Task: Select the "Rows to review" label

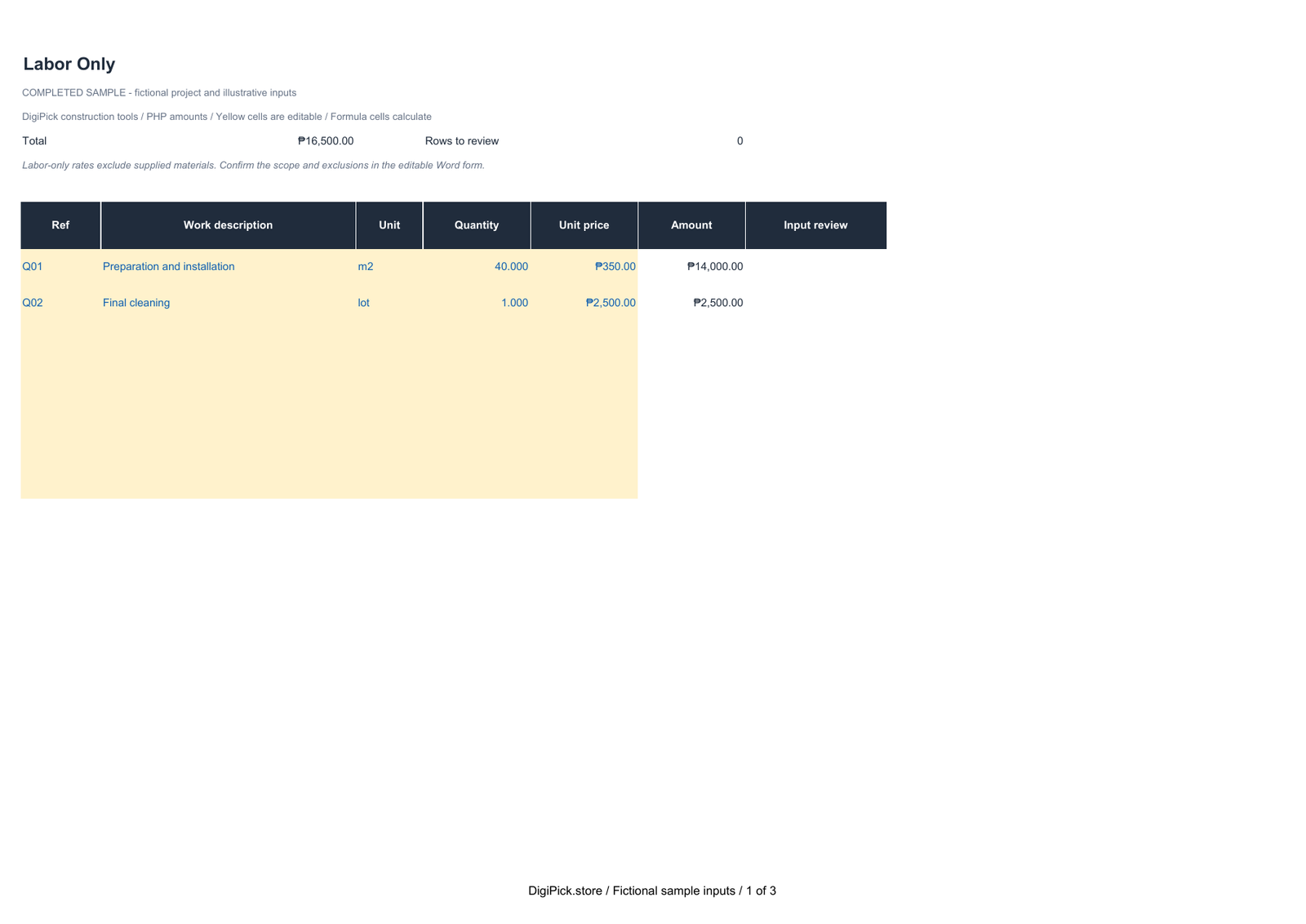Action: coord(462,141)
